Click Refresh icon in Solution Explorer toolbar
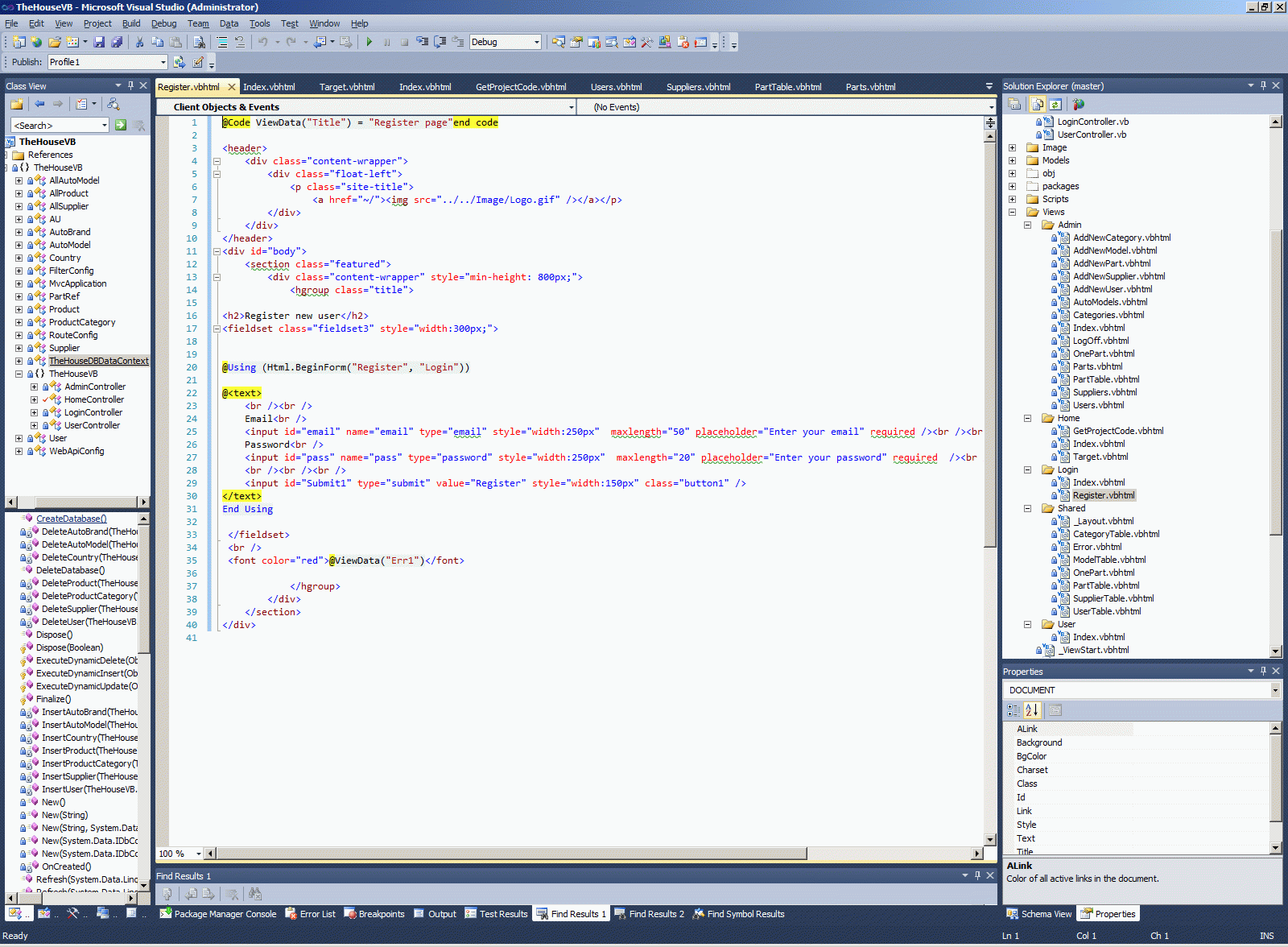The image size is (1288, 947). click(x=1055, y=105)
